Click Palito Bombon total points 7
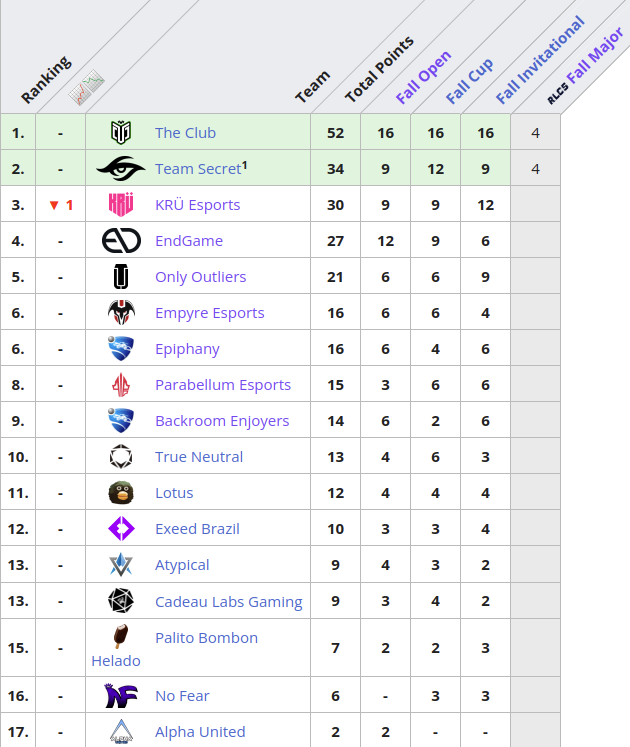630x747 pixels. (x=335, y=648)
